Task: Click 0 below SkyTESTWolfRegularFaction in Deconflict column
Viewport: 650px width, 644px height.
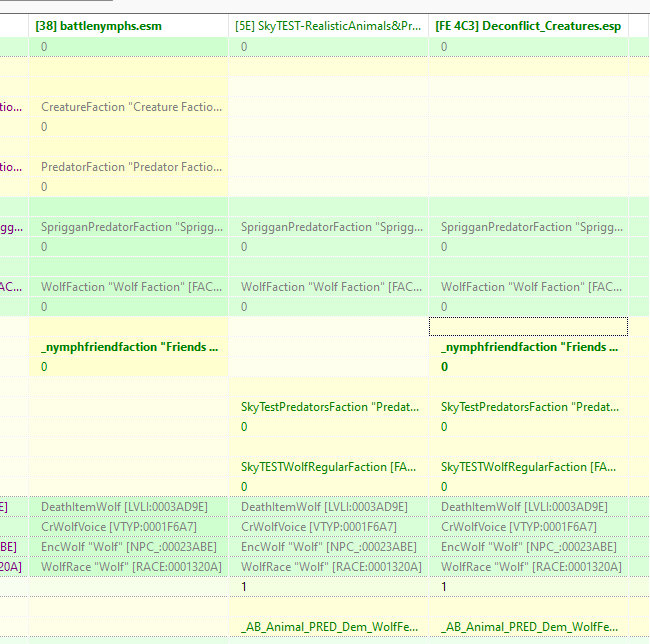Action: coord(529,487)
